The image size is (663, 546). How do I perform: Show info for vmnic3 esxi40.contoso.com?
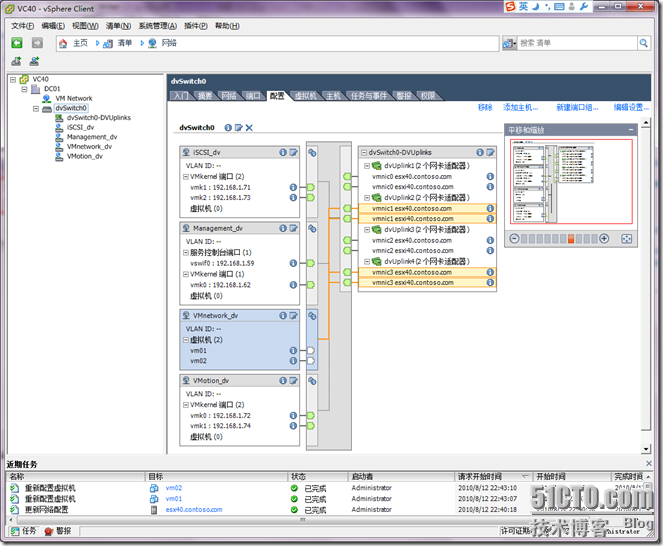[x=490, y=282]
